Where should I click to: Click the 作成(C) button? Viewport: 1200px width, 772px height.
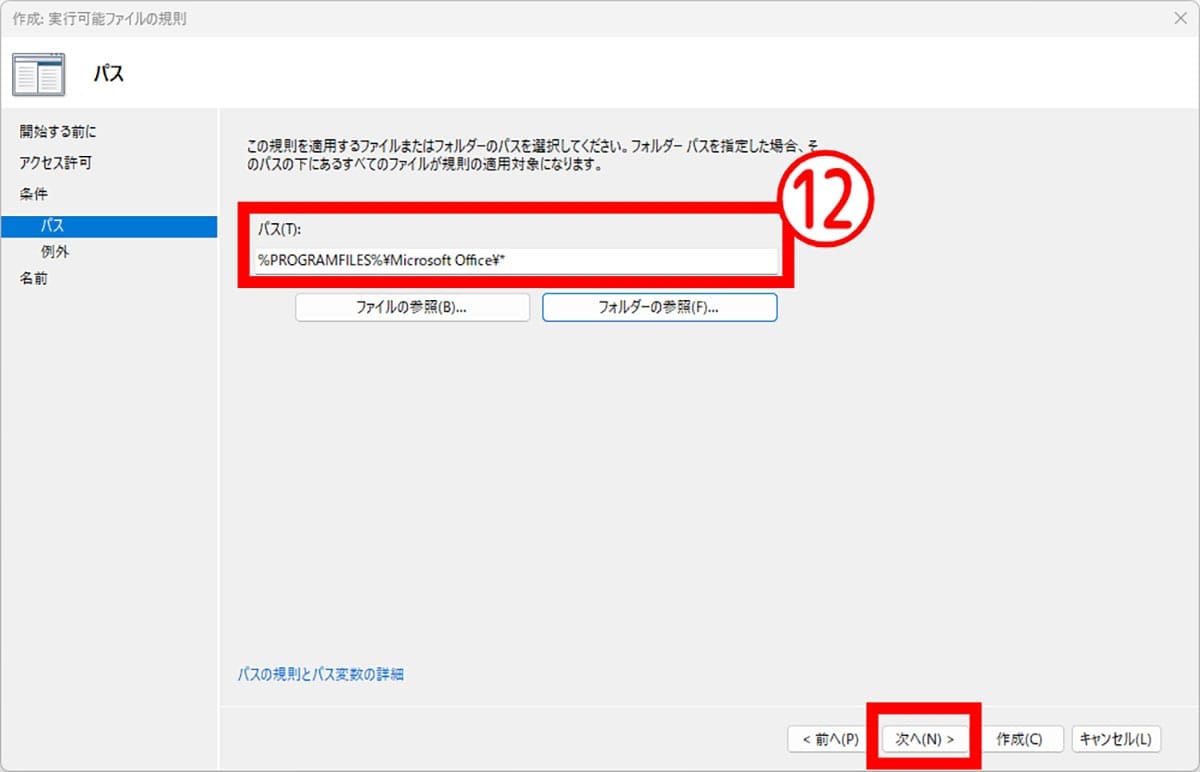point(1019,739)
